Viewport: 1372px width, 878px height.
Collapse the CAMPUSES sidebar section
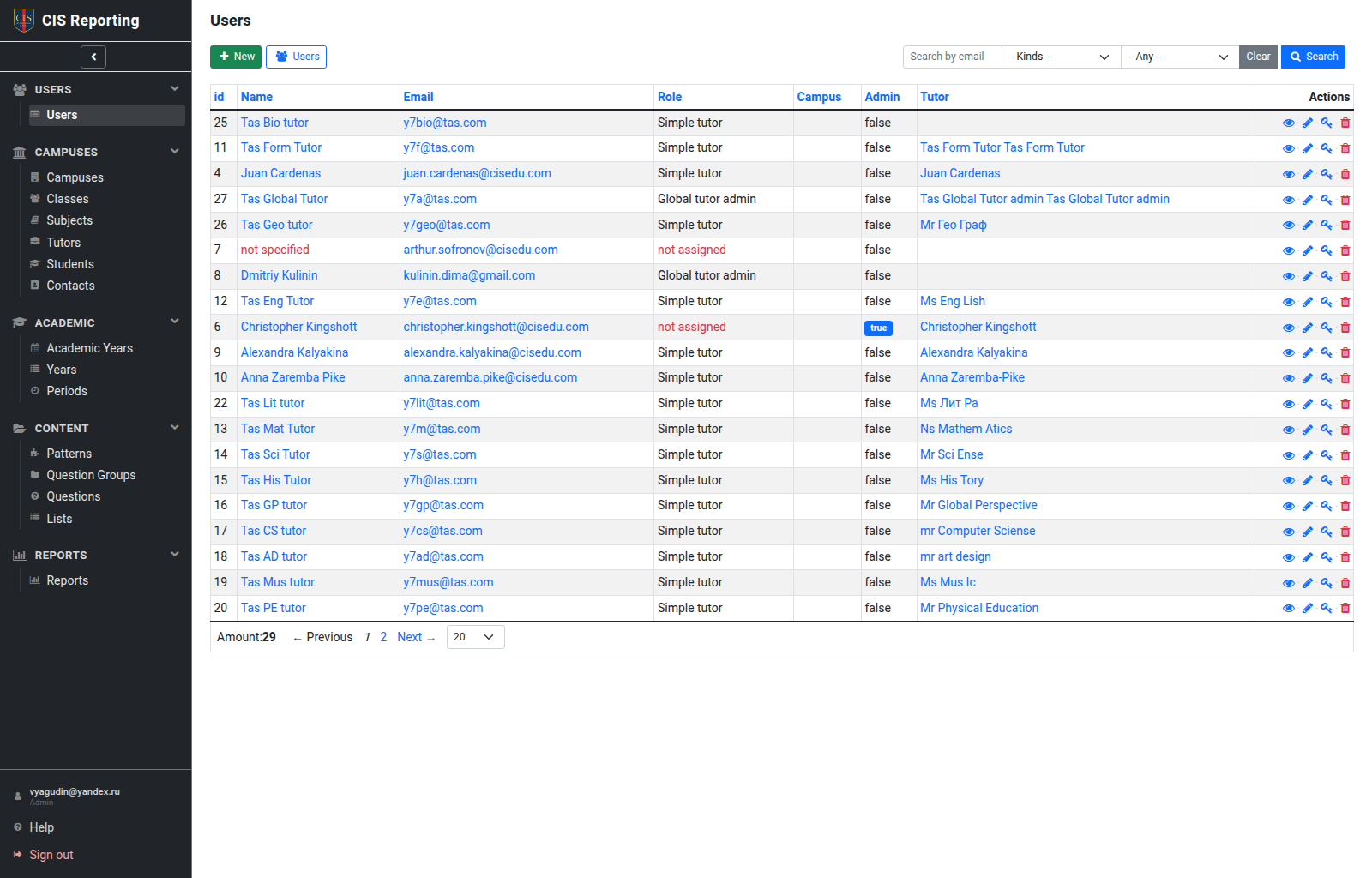(175, 151)
